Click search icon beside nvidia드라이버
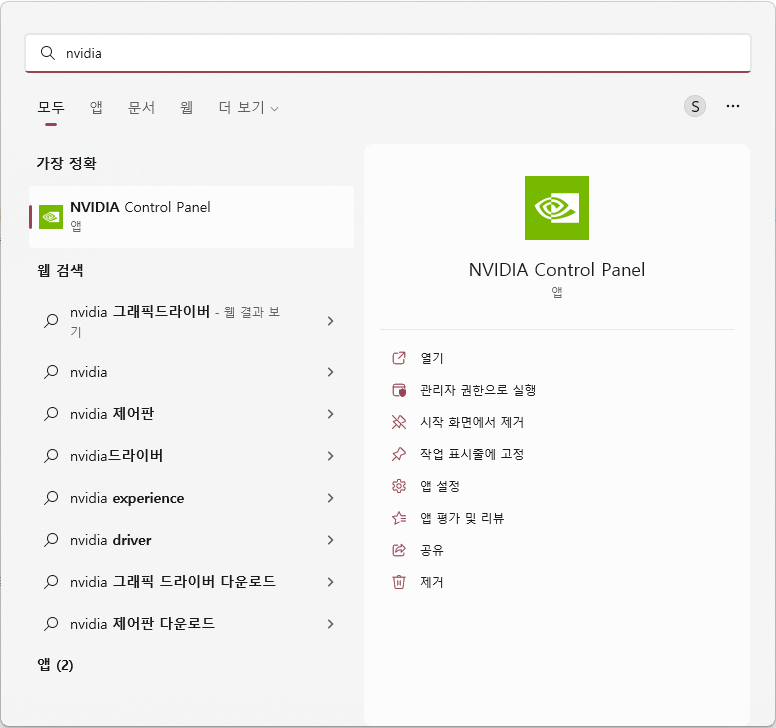776x728 pixels. (51, 456)
